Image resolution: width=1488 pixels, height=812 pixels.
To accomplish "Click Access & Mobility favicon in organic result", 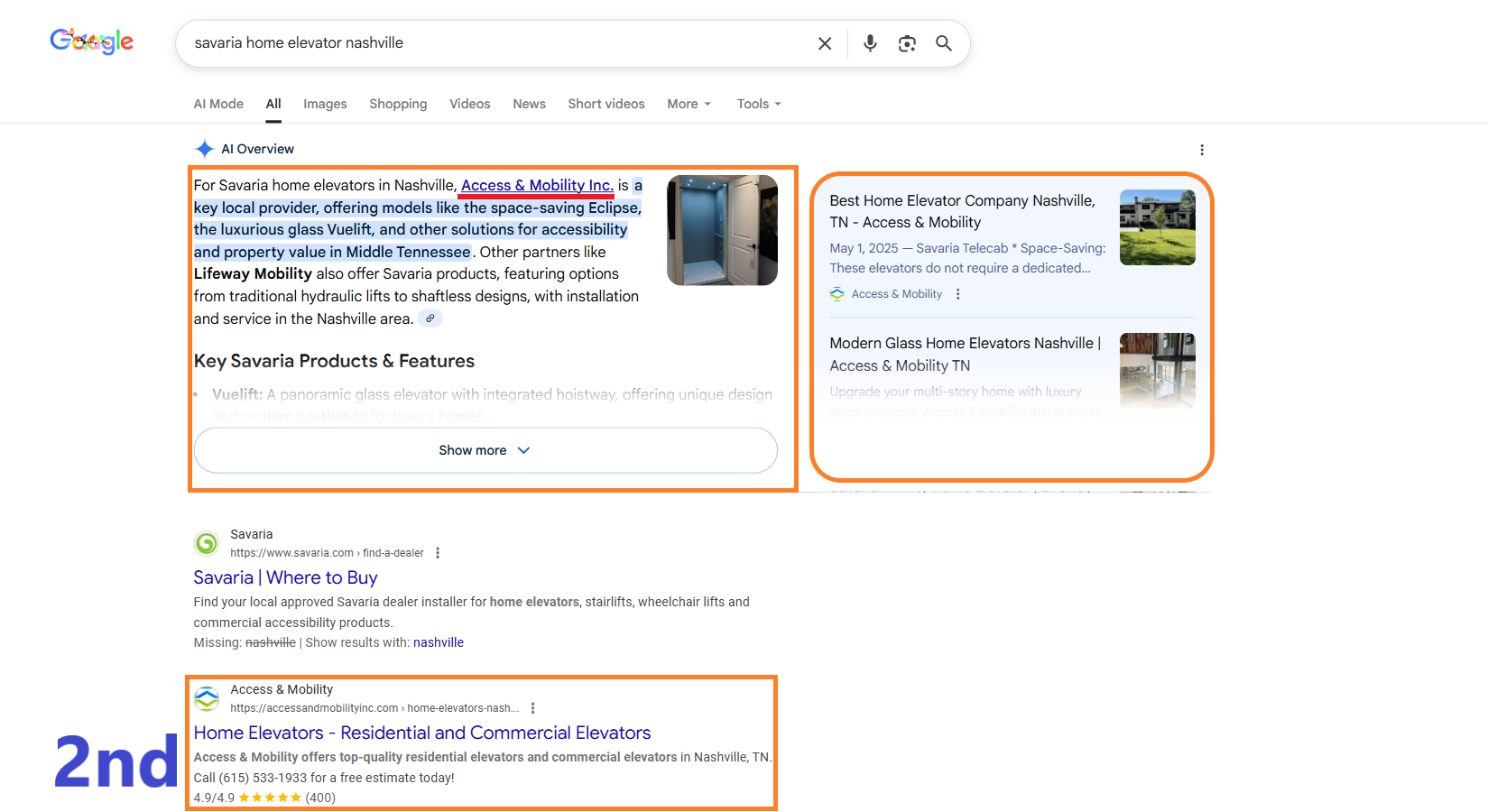I will pos(207,698).
